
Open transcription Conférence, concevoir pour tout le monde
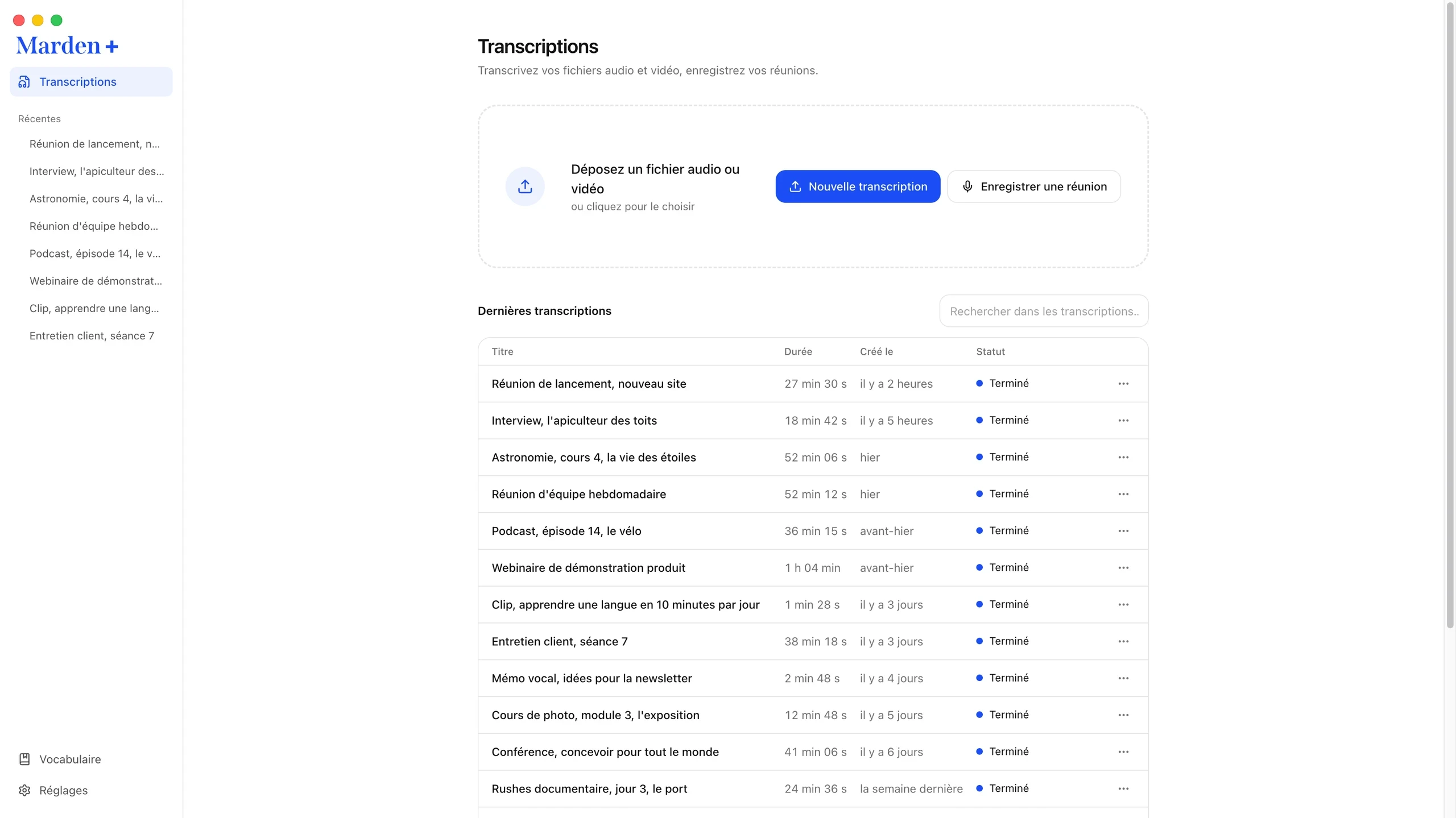pyautogui.click(x=605, y=751)
